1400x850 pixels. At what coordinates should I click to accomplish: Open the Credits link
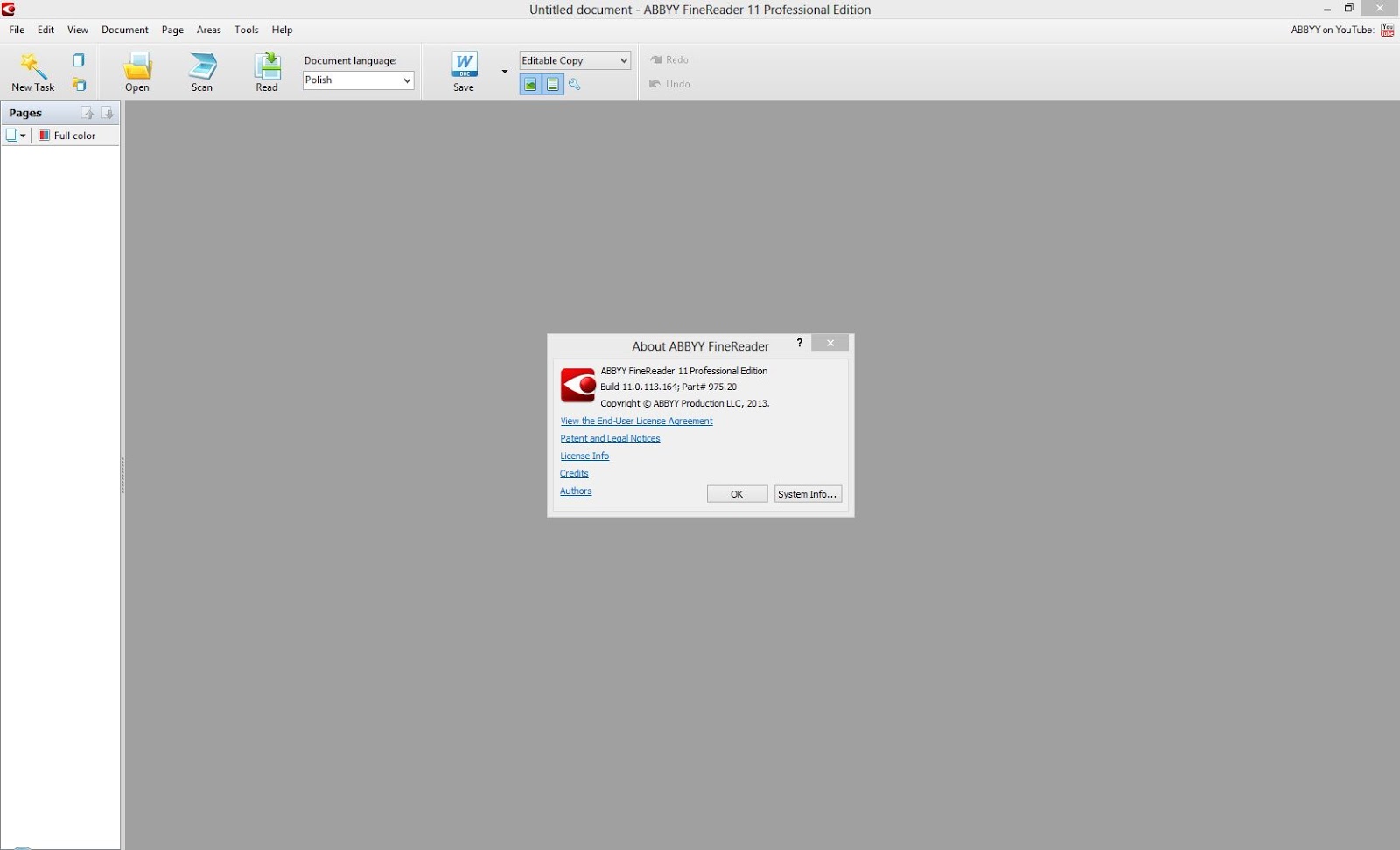[574, 474]
